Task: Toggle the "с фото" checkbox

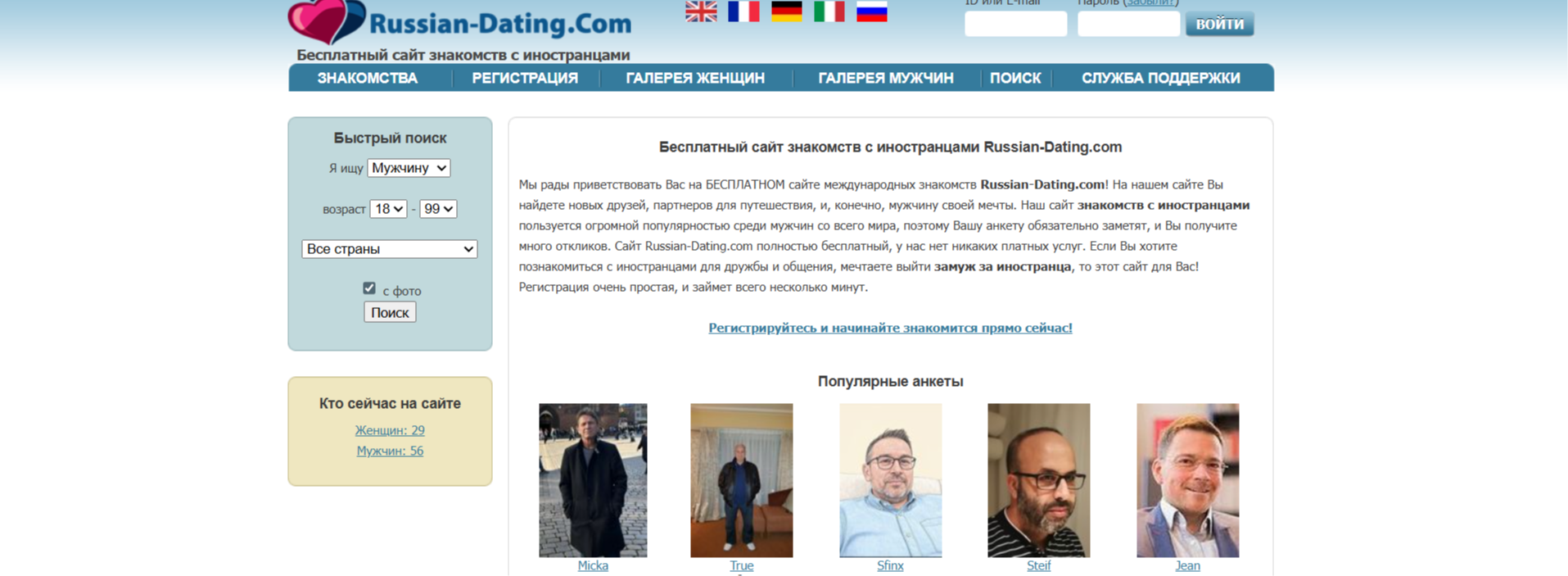Action: click(369, 288)
